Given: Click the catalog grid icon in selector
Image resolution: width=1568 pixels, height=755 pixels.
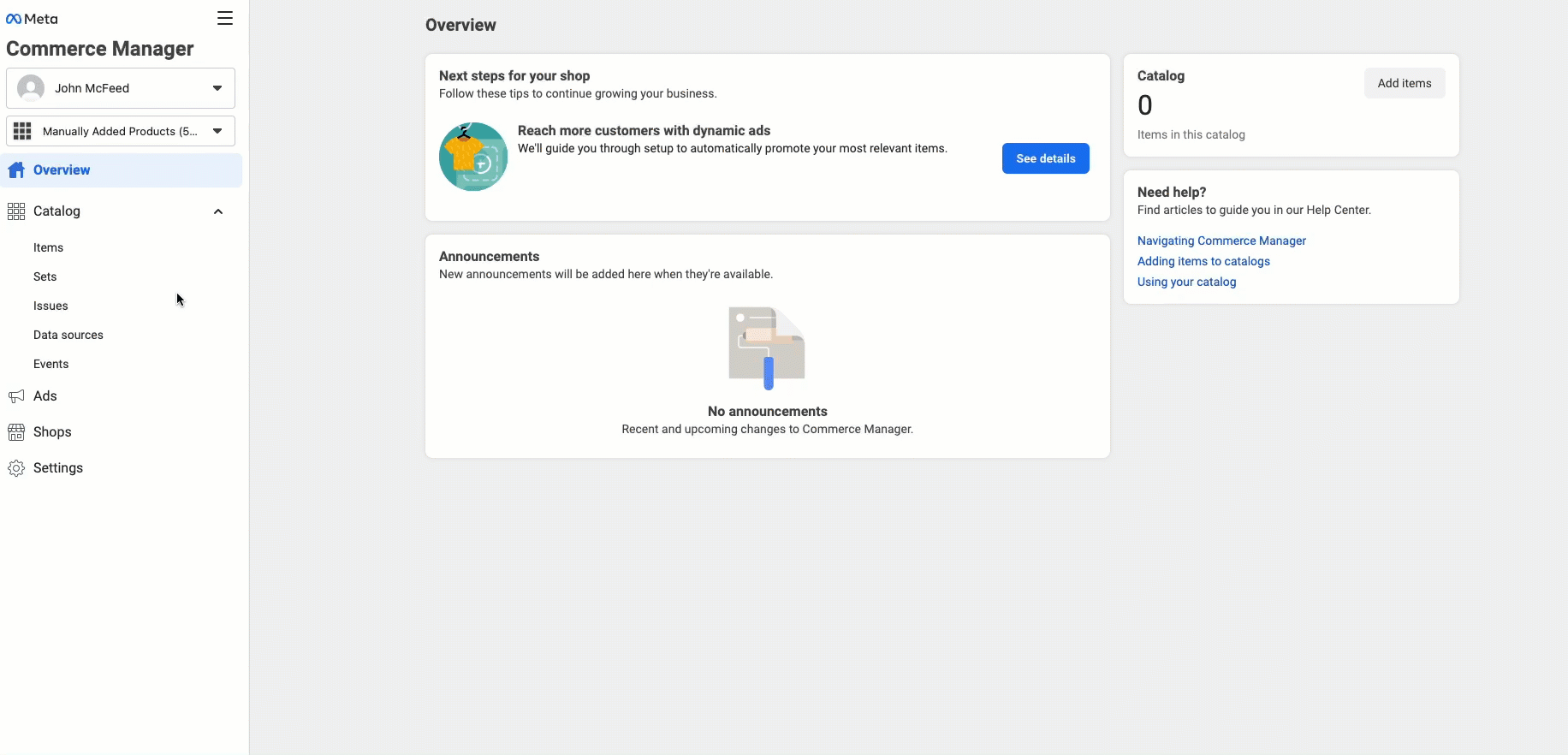Looking at the screenshot, I should 22,131.
